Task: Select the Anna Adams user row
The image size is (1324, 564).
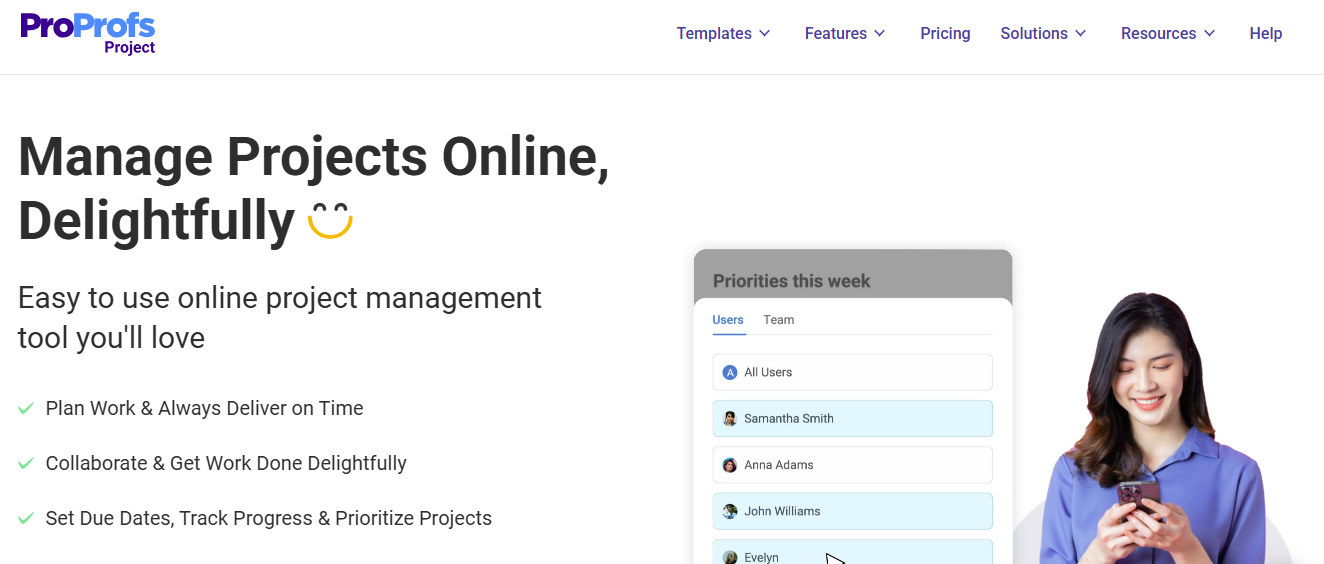Action: [x=852, y=465]
